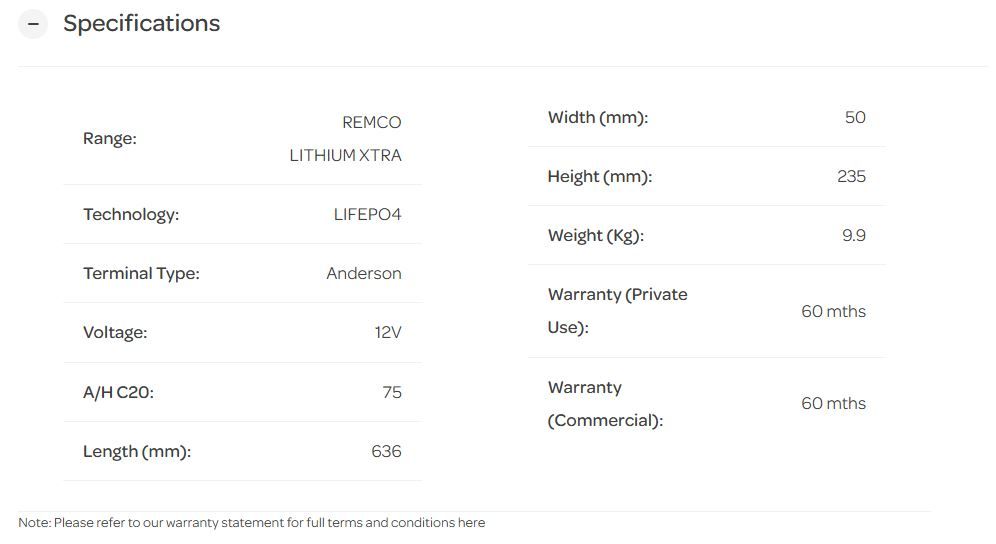Select the 235 height value

[x=851, y=177]
